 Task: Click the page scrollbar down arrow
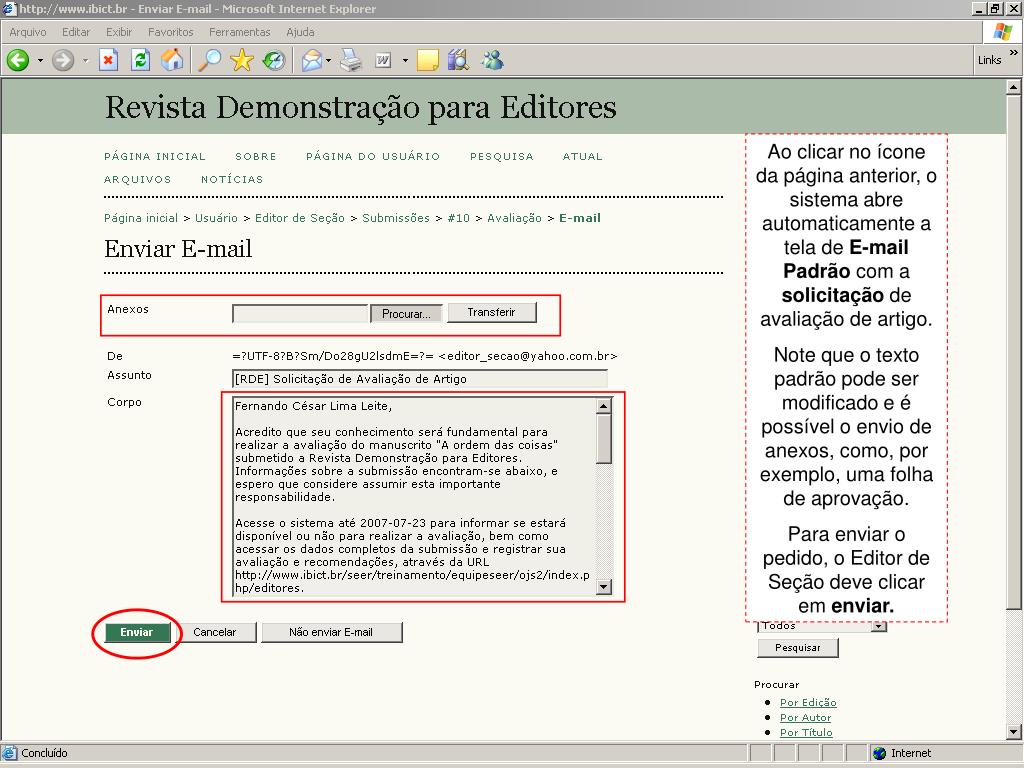pos(1014,732)
